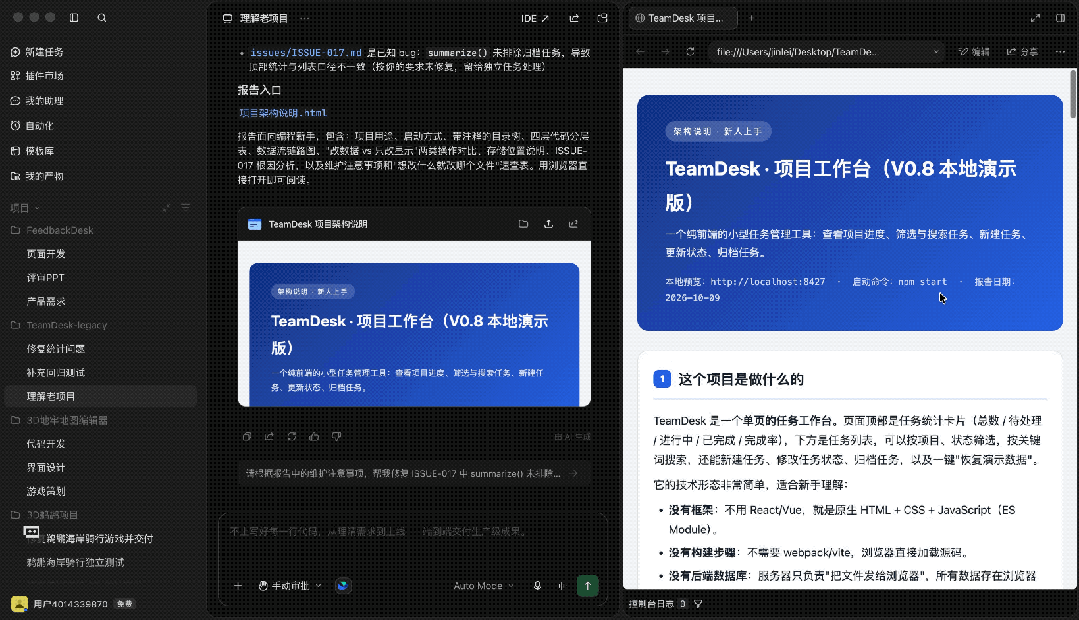Click the 编辑 button in preview toolbar

coord(974,52)
